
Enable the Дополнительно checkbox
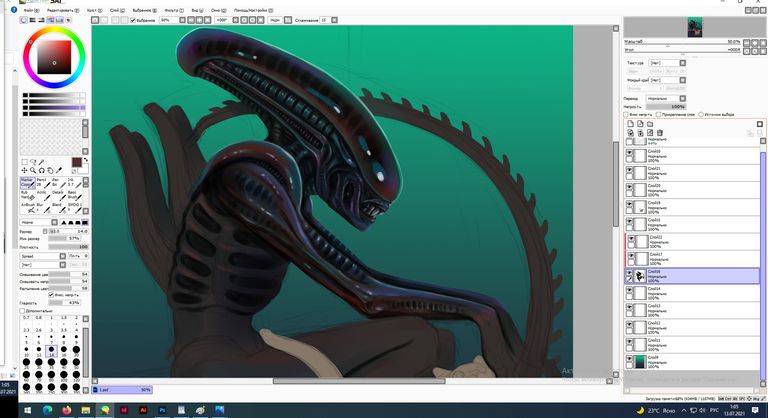tap(22, 311)
